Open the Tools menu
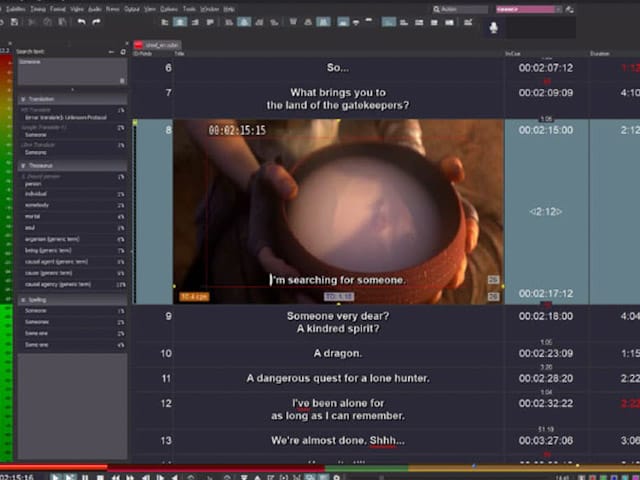 coord(189,9)
